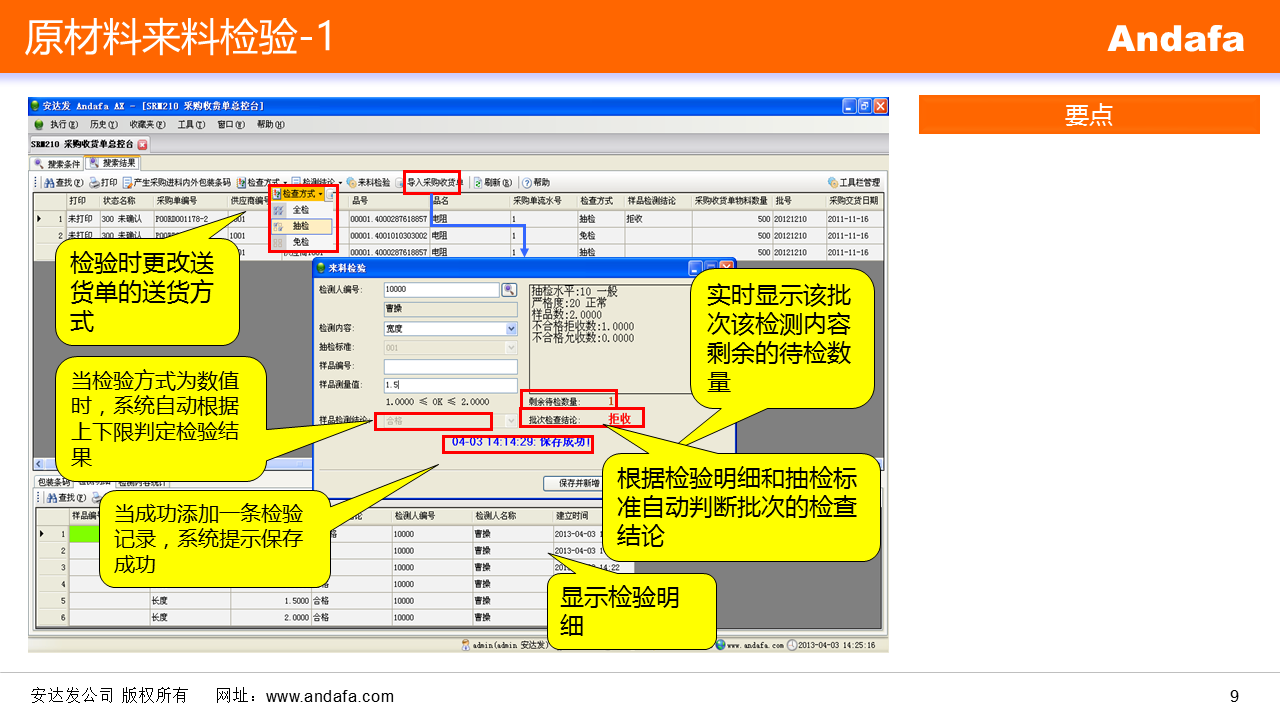Viewport: 1280px width, 720px height.
Task: Close the SRM210 采购收货单总控台 tab
Action: [x=142, y=144]
